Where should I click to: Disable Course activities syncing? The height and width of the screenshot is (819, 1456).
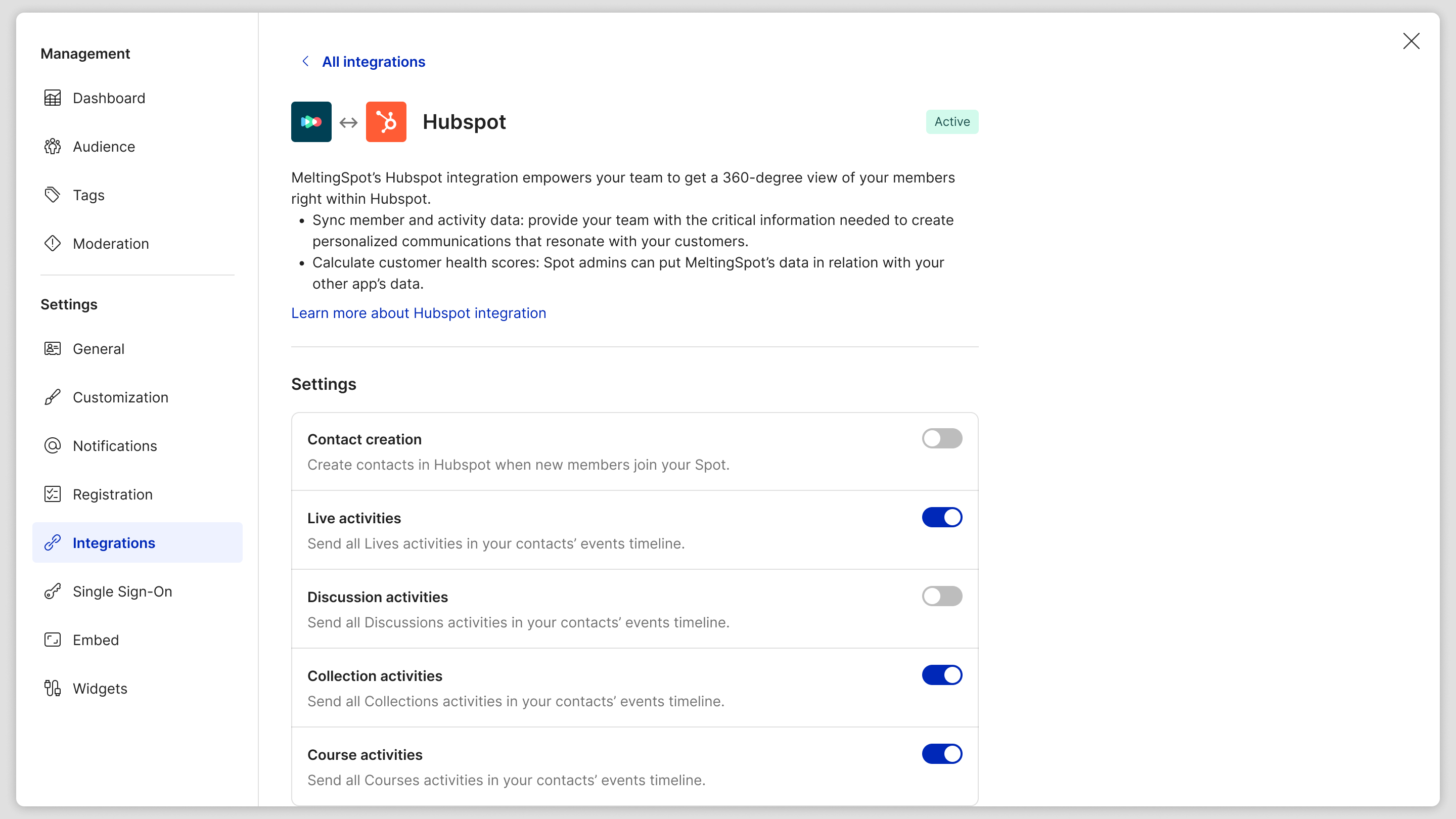(x=942, y=754)
